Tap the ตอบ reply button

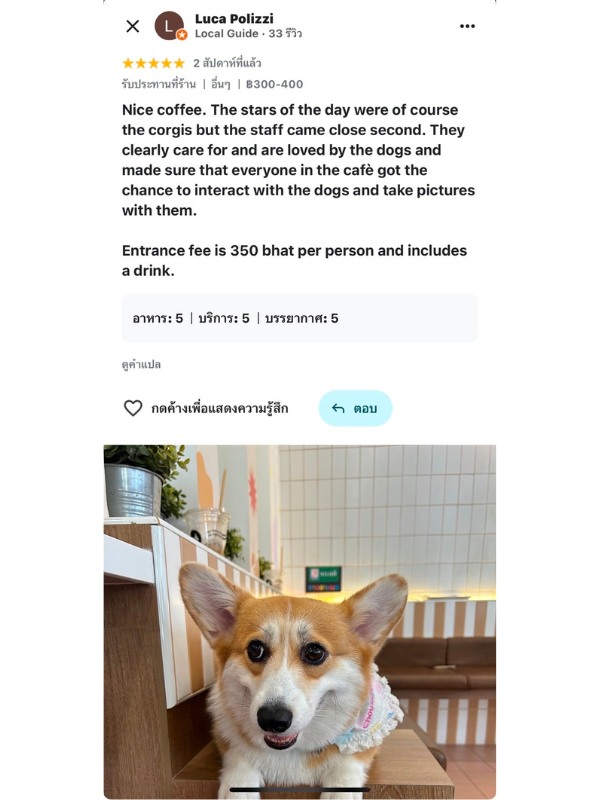(x=356, y=408)
